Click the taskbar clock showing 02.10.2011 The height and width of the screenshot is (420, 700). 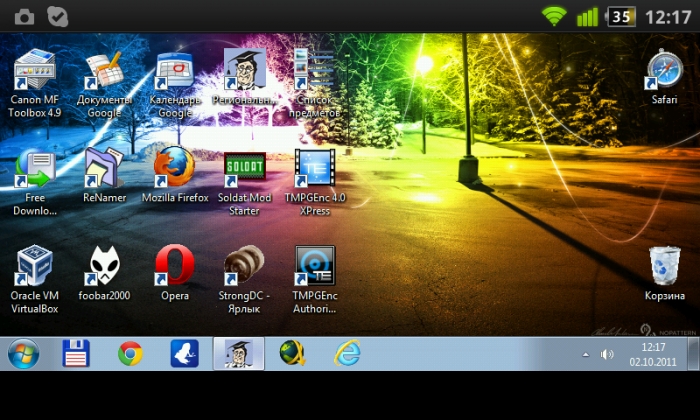tap(653, 354)
